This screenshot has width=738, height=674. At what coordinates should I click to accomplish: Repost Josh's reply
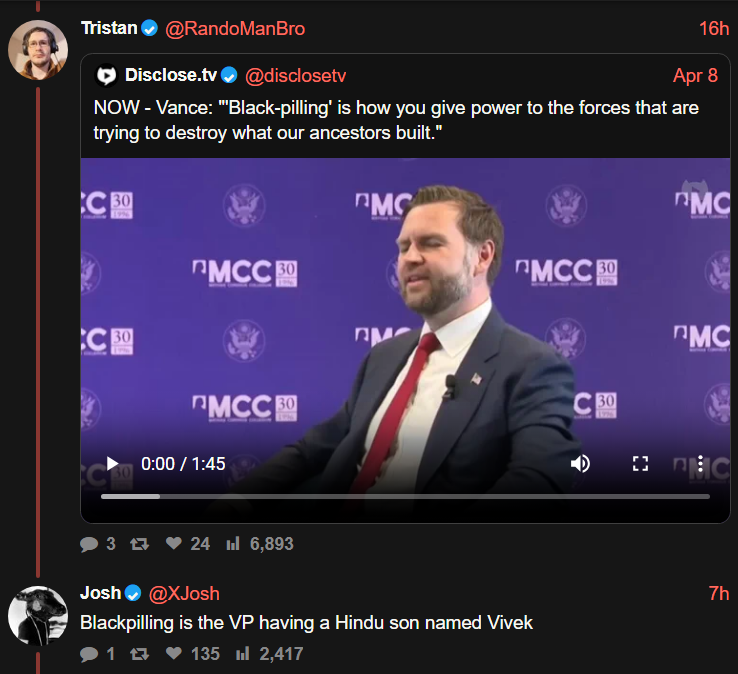(x=140, y=654)
